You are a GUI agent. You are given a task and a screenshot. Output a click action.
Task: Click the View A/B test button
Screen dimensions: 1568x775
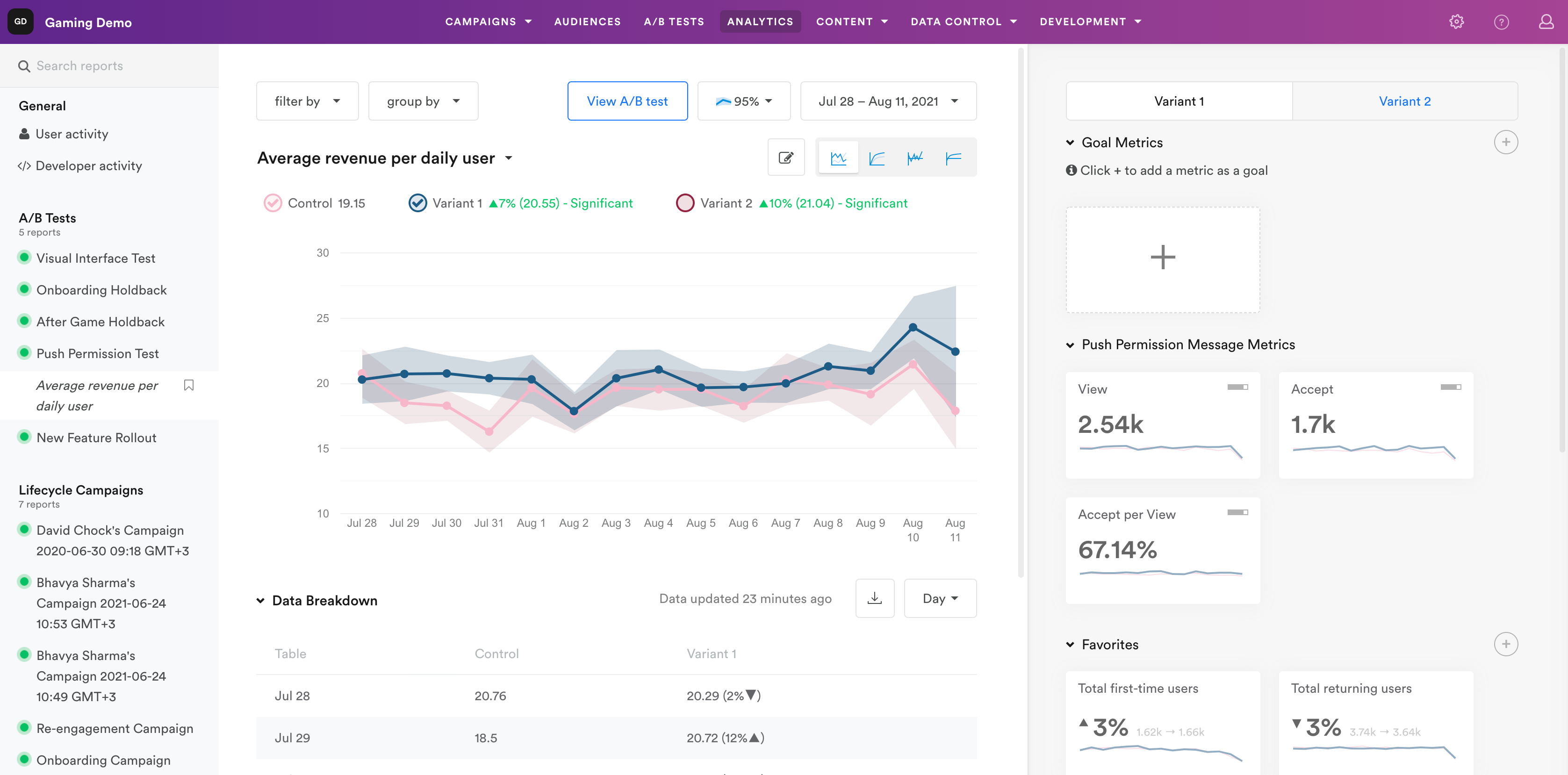627,101
